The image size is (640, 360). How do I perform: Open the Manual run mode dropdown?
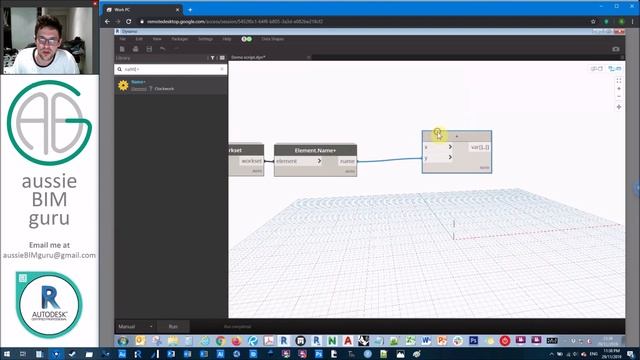tap(135, 327)
